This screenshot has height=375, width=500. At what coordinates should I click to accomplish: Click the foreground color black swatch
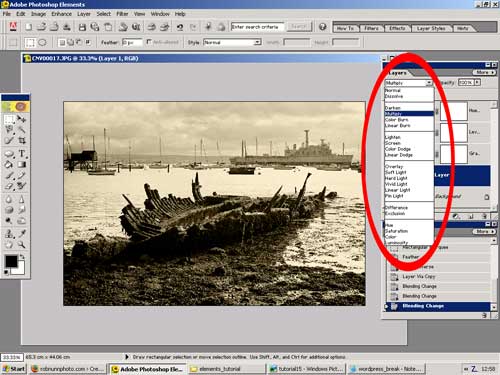pos(11,261)
